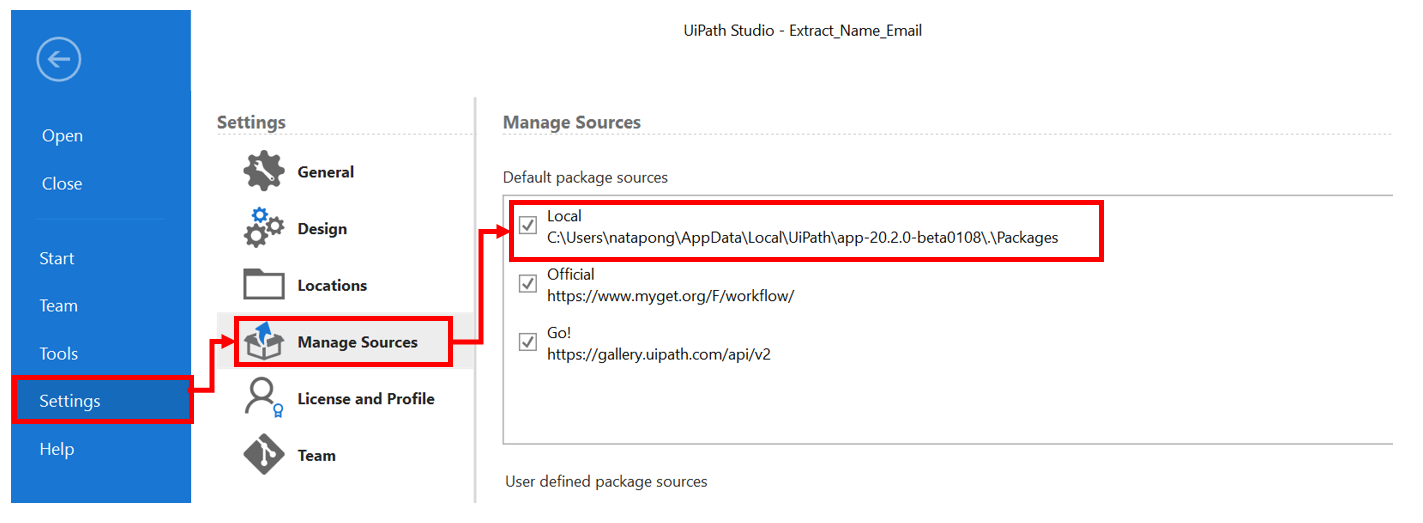
Task: Click the Default package sources label
Action: [x=585, y=177]
